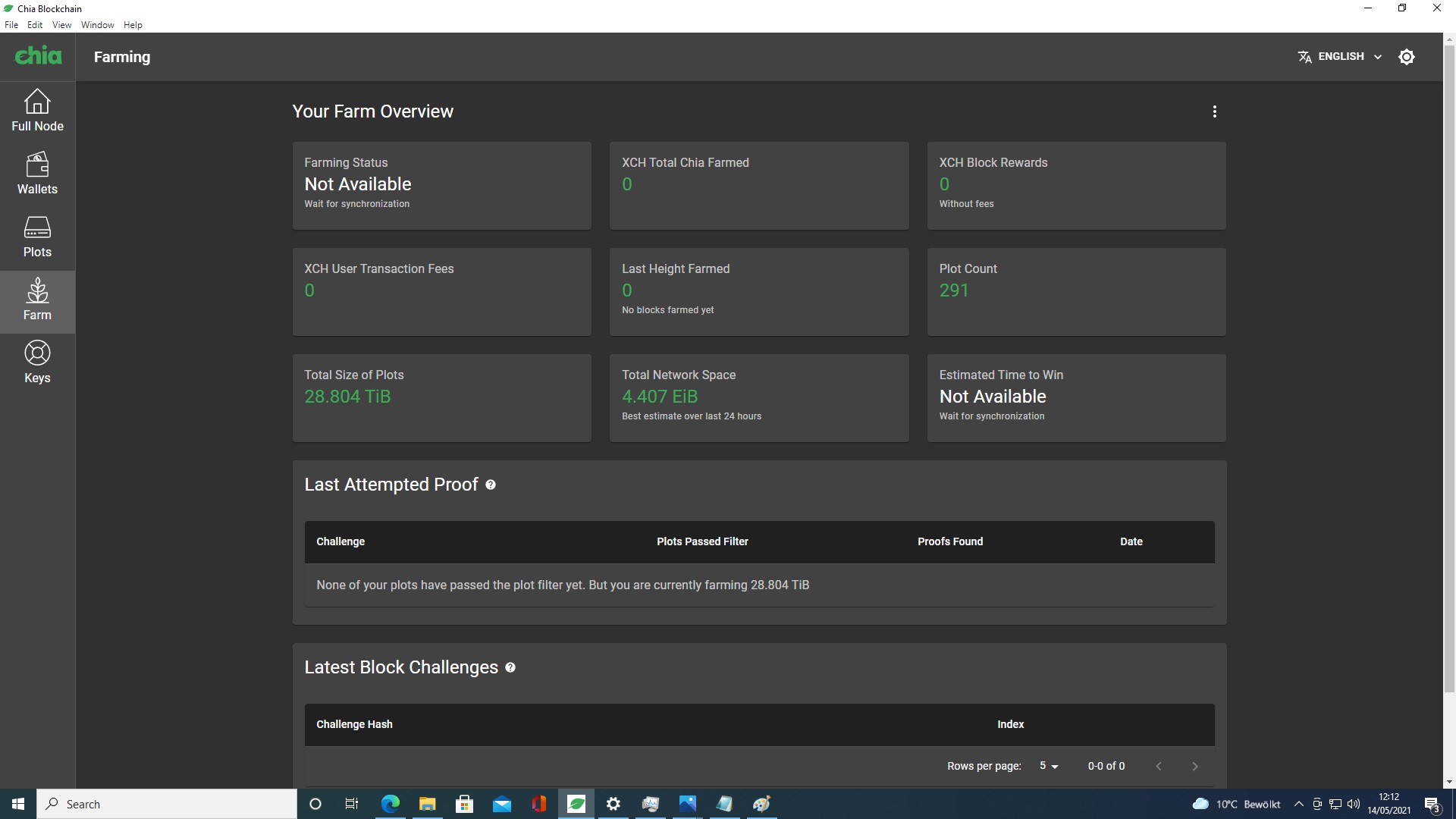Toggle dark mode brightness icon
1456x819 pixels.
point(1406,57)
